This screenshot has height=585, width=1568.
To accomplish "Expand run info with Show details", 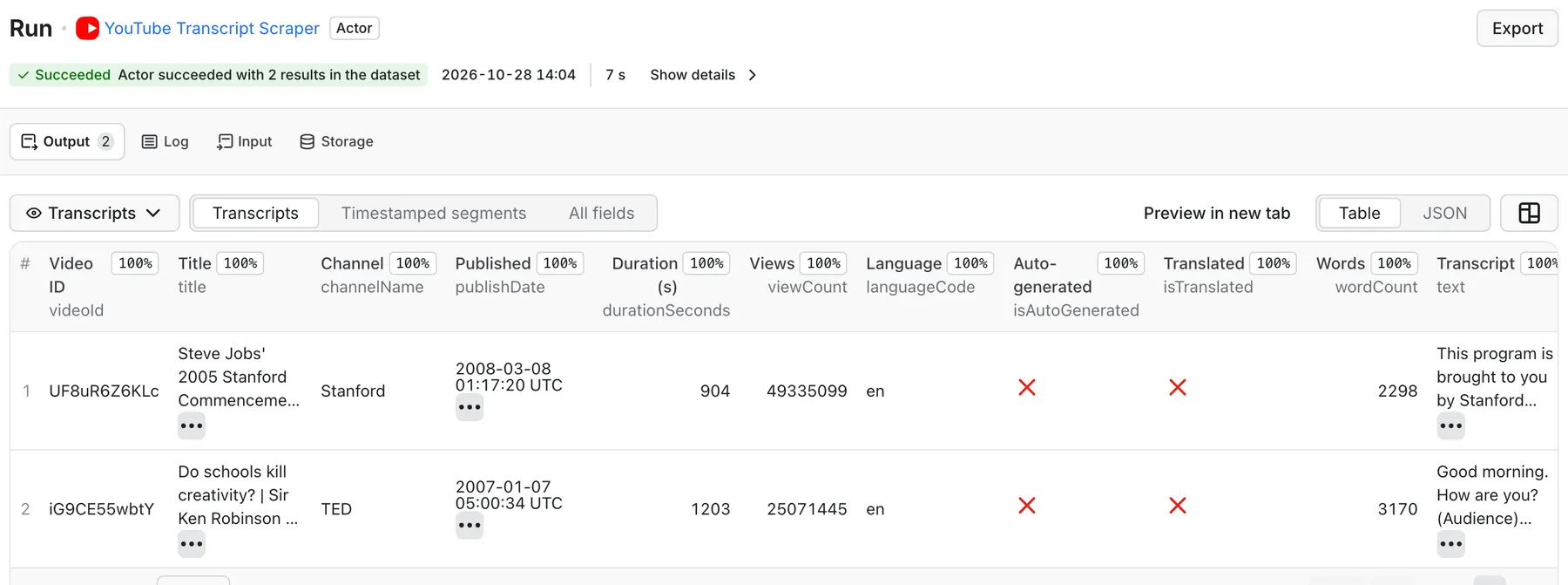I will [703, 75].
